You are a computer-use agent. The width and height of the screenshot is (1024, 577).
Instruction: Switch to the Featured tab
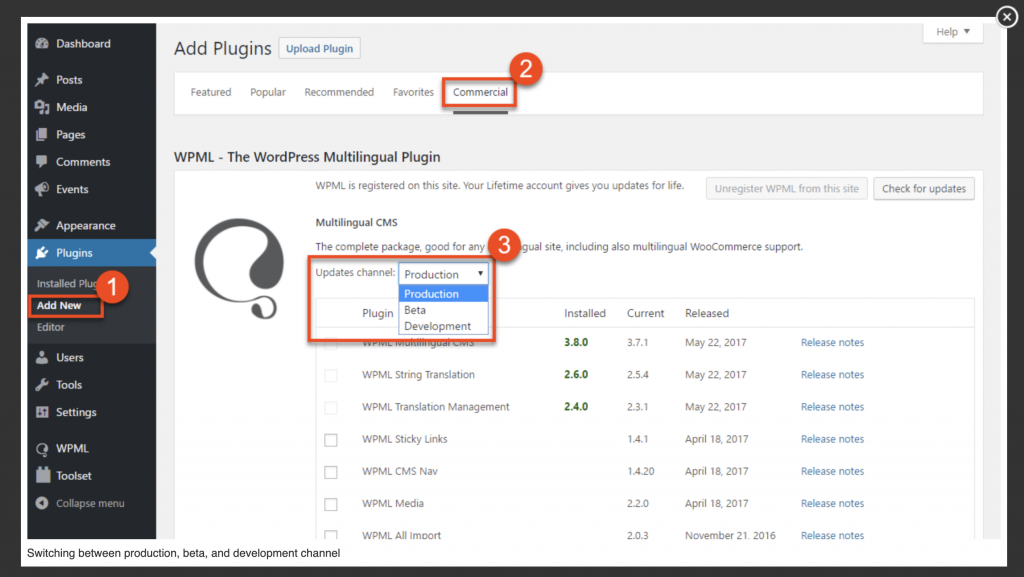[211, 92]
